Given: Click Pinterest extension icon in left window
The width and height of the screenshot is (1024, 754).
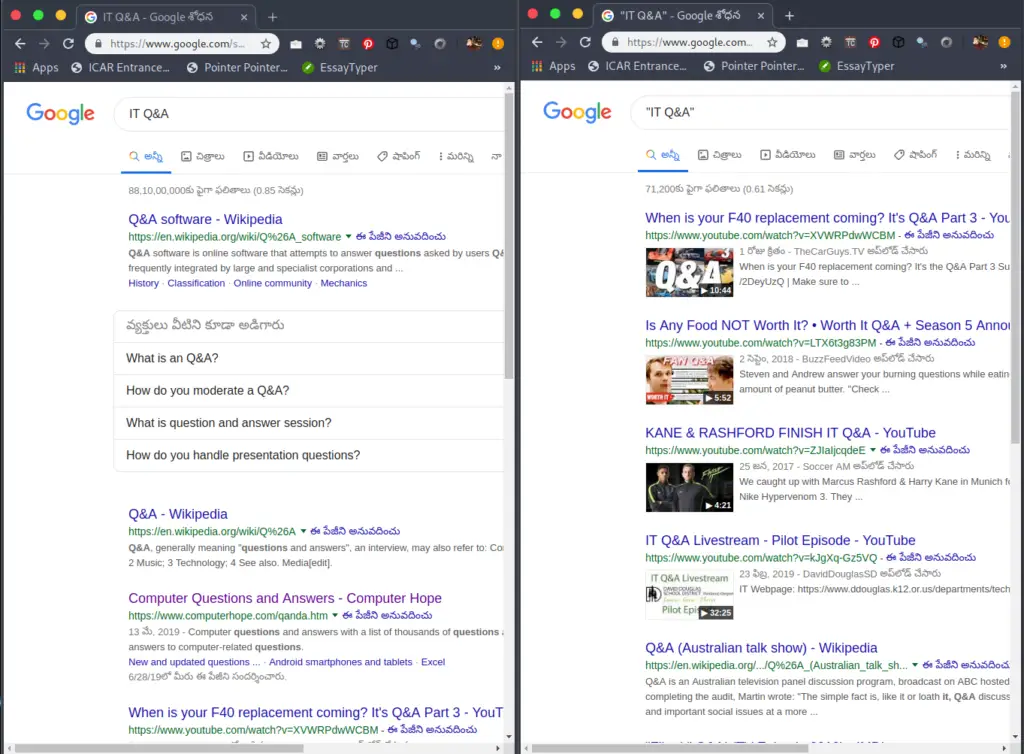Looking at the screenshot, I should point(368,44).
